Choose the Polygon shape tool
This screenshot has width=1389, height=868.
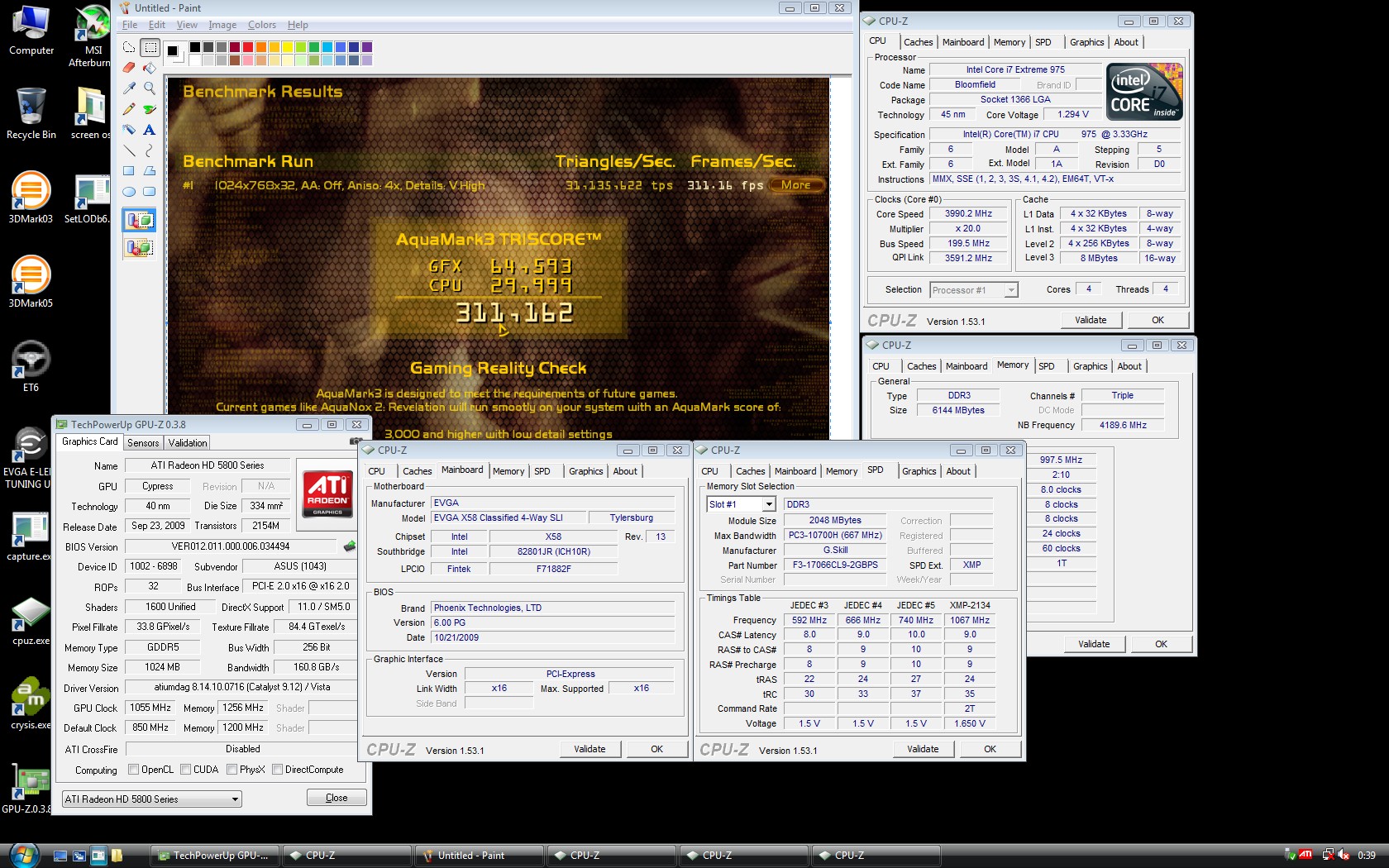[150, 171]
